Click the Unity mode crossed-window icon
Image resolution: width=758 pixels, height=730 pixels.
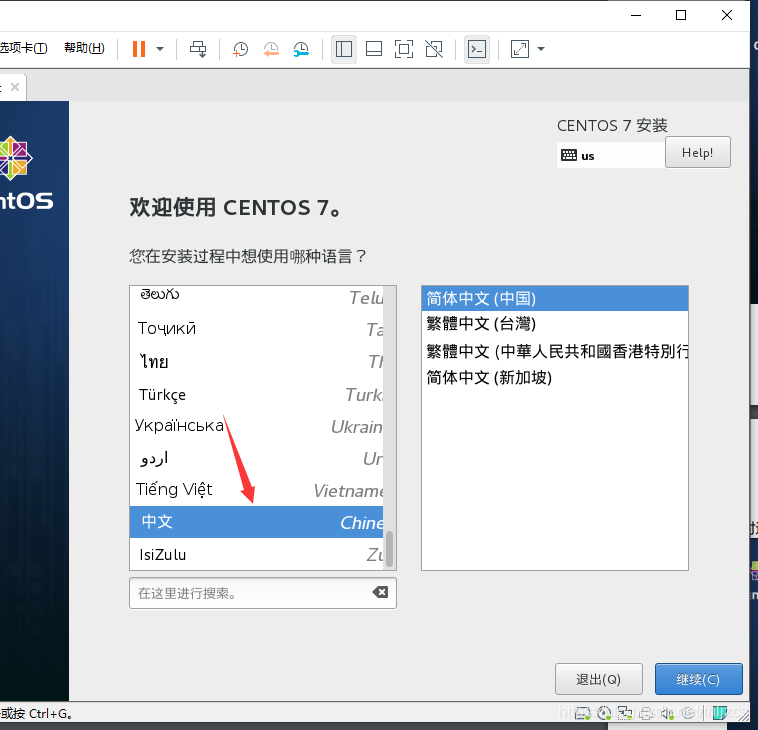coord(434,49)
